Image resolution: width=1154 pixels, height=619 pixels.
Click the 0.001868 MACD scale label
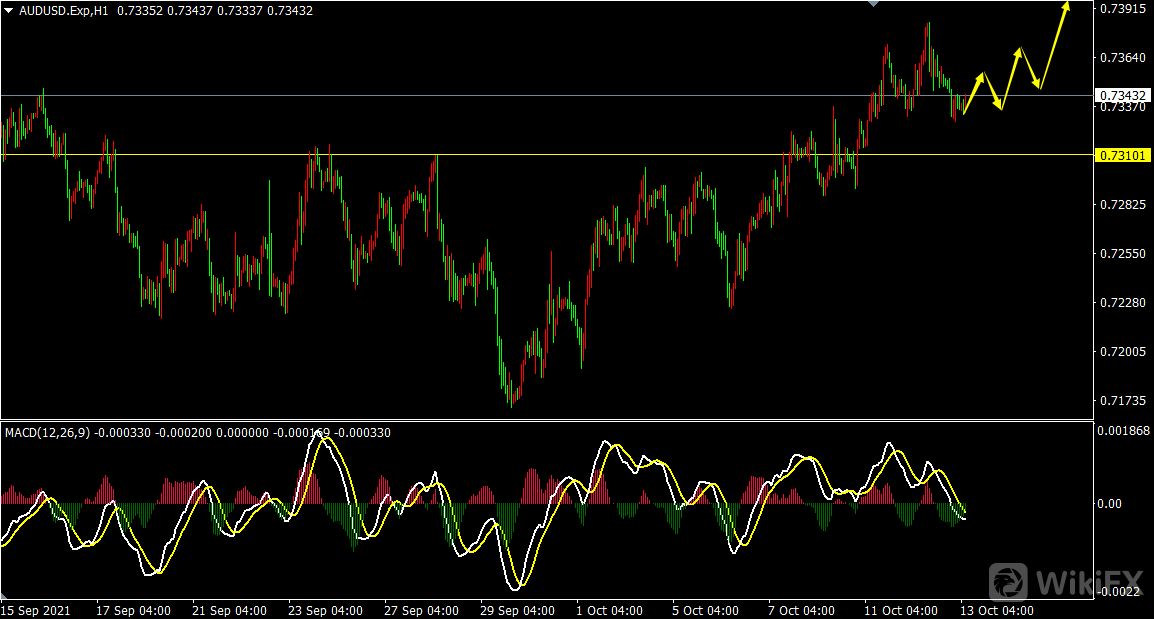(x=1125, y=431)
